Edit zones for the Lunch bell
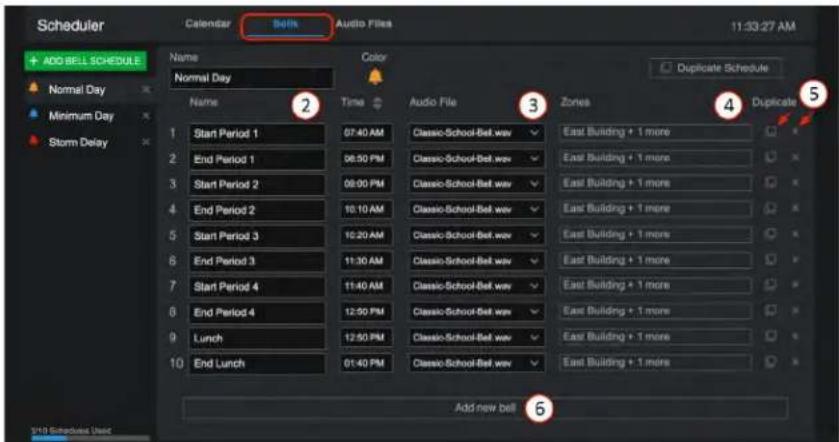This screenshot has height=442, width=839. click(x=655, y=337)
